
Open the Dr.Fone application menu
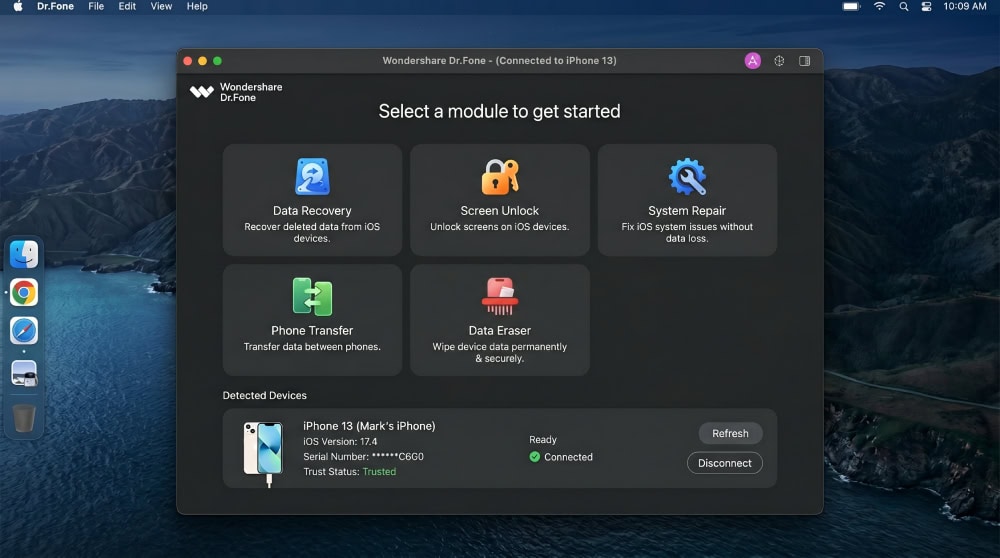pyautogui.click(x=55, y=6)
